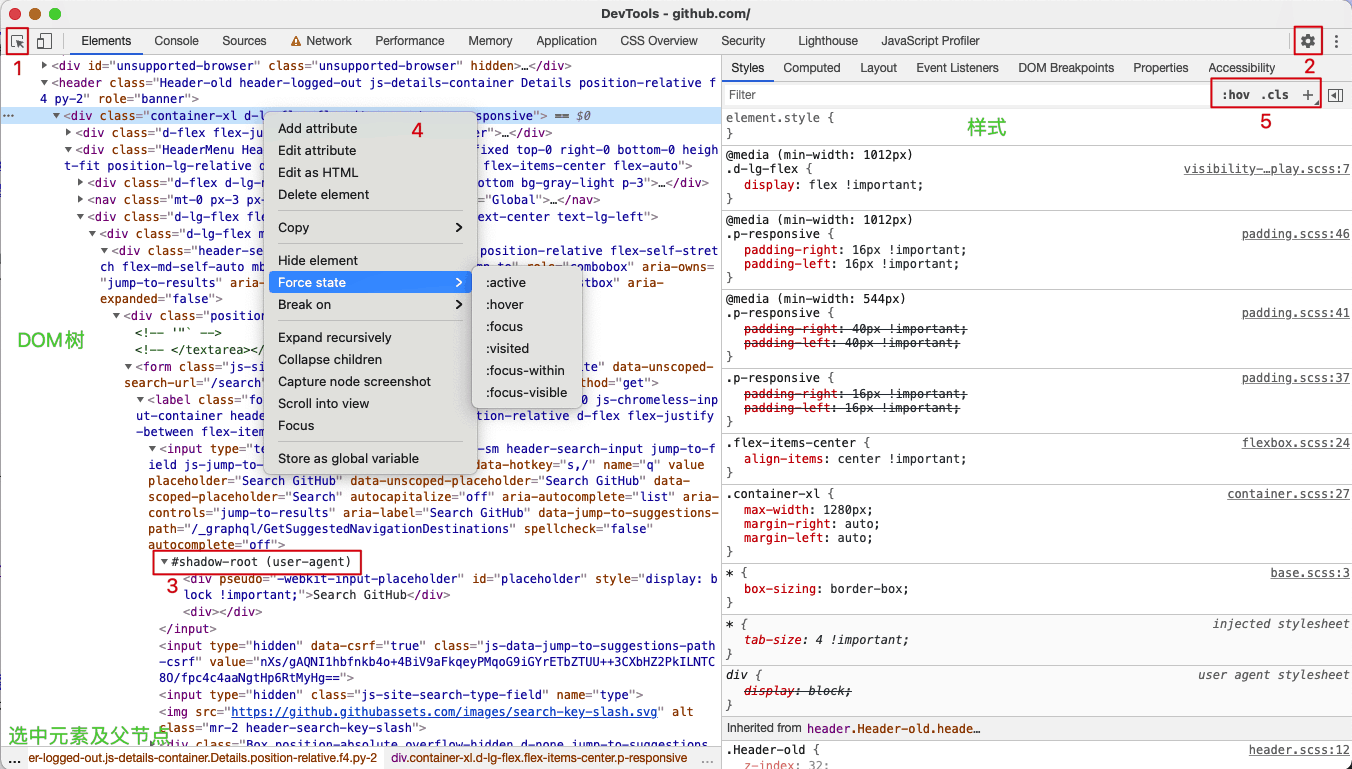This screenshot has height=769, width=1352.
Task: Switch to the Computed pane tab
Action: point(811,68)
